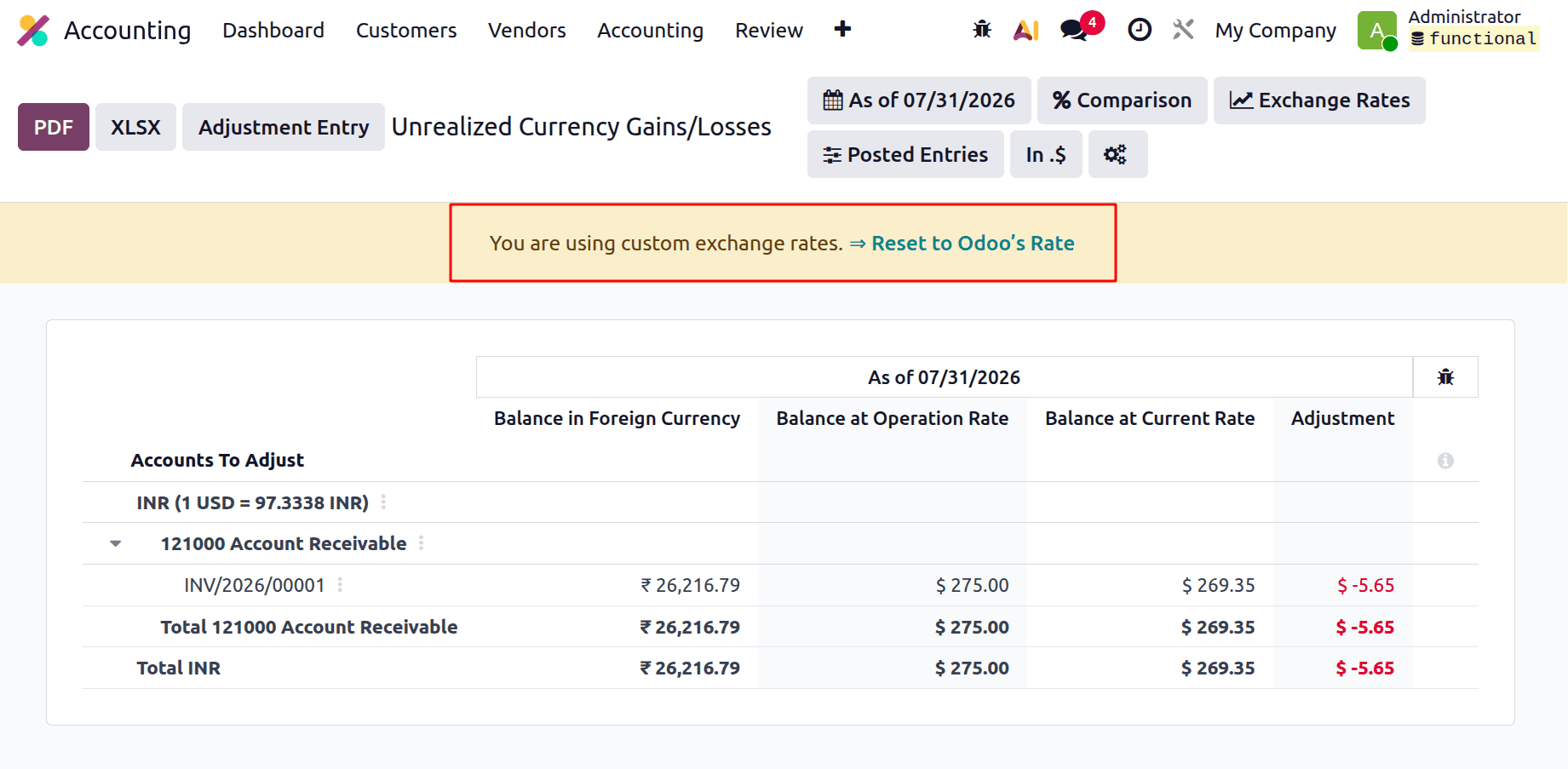Click the Balance at Operation Rate header
The width and height of the screenshot is (1568, 769).
[892, 418]
